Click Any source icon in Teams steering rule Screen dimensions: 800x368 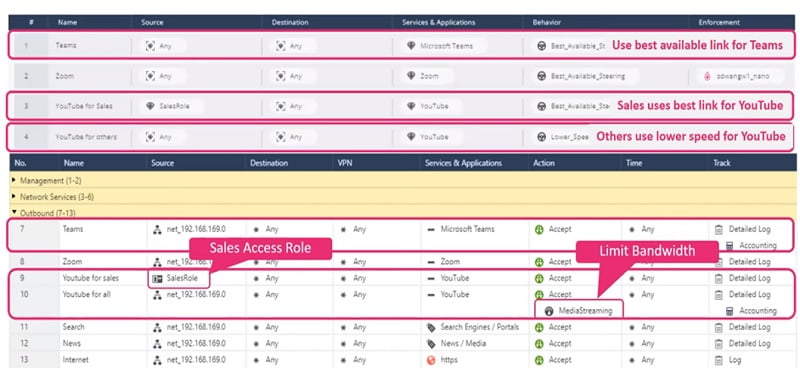point(150,45)
